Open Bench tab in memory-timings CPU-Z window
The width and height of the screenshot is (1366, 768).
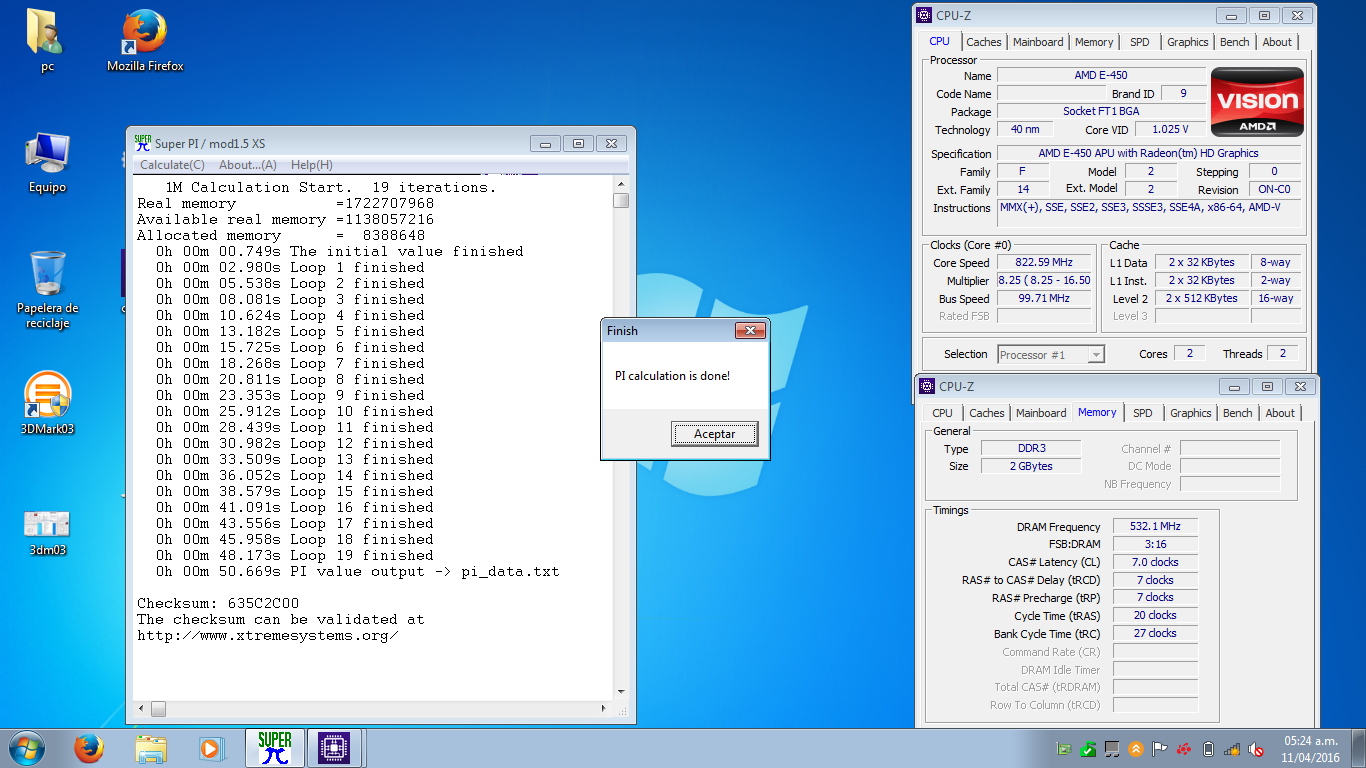pos(1238,413)
